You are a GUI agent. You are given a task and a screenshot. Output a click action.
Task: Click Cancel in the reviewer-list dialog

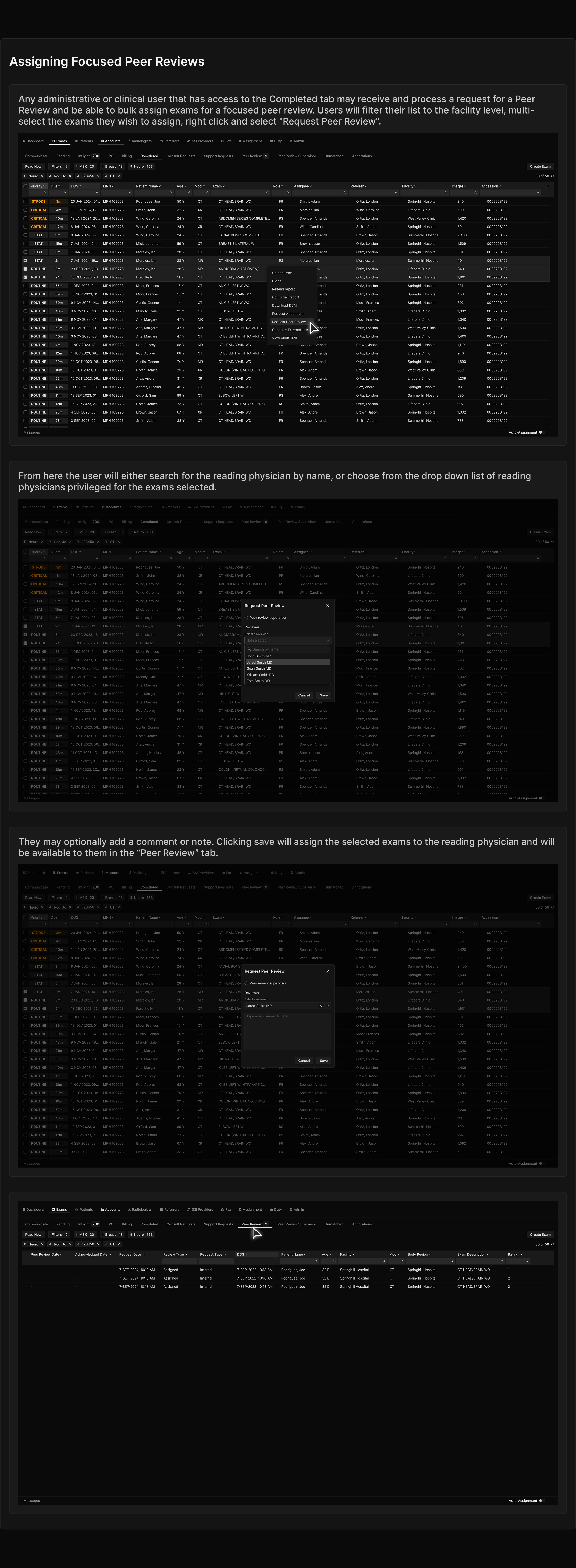click(304, 695)
